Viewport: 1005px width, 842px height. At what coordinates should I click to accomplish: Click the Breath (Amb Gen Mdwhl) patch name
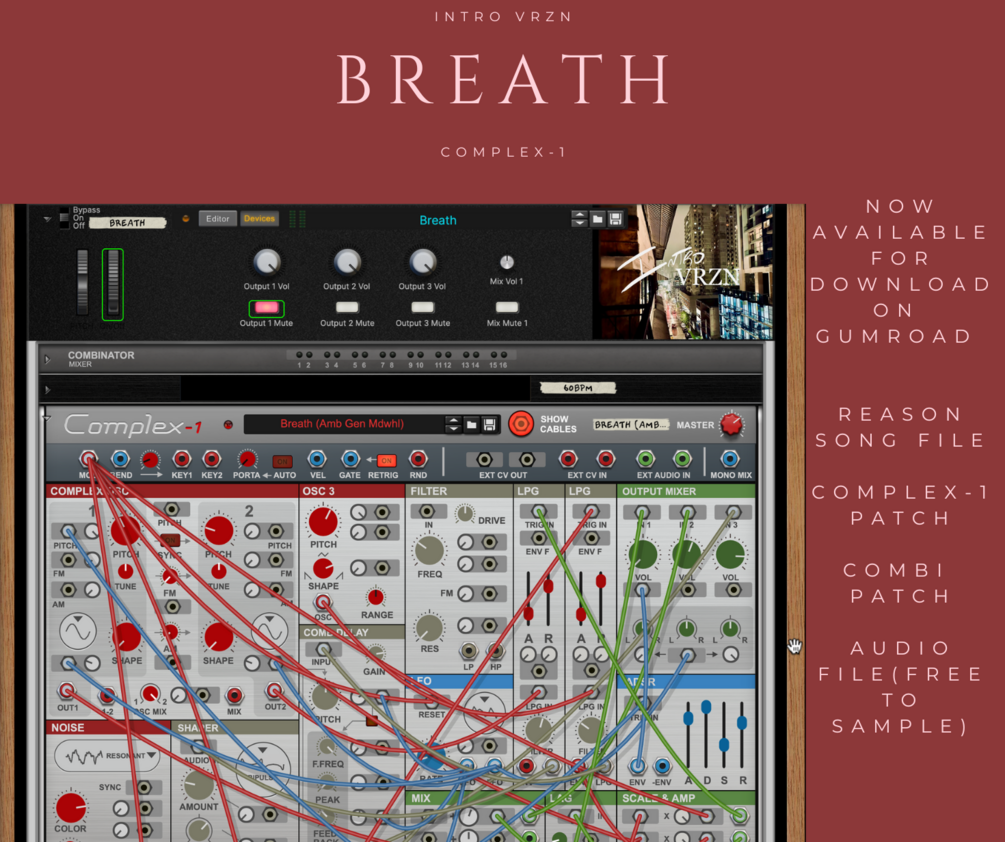pos(342,424)
